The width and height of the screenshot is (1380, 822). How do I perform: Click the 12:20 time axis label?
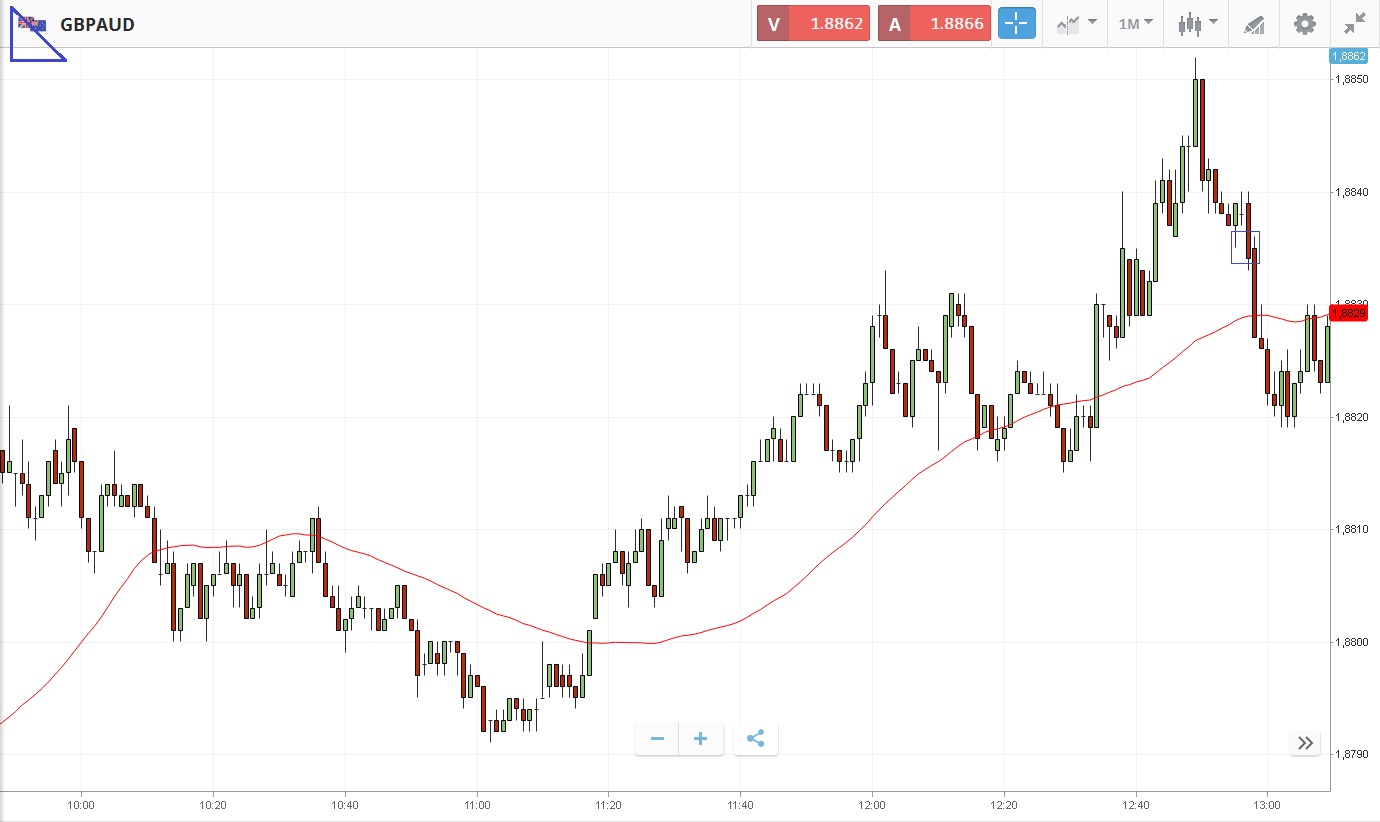click(x=1004, y=804)
